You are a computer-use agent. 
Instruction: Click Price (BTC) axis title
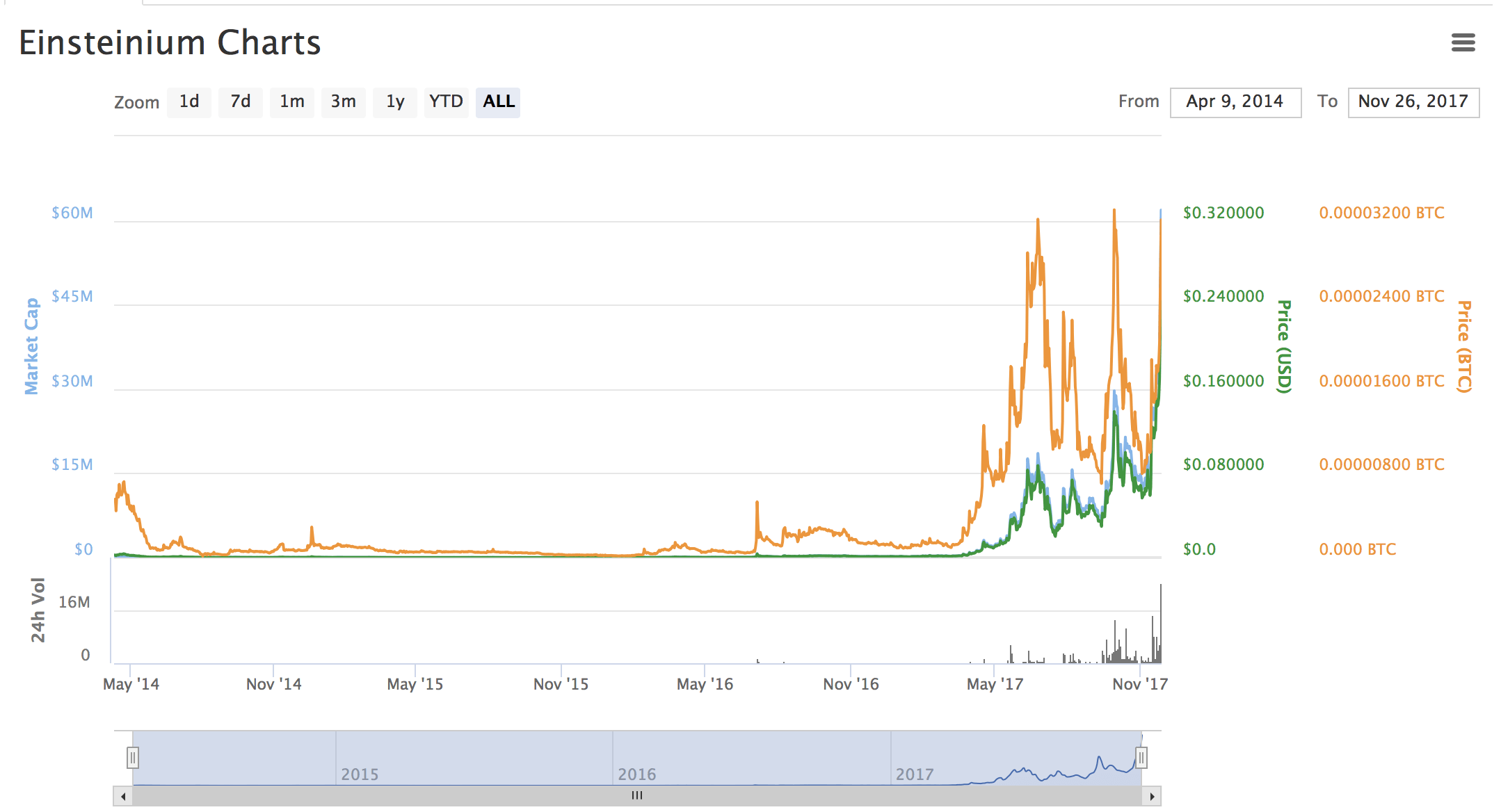[1464, 346]
